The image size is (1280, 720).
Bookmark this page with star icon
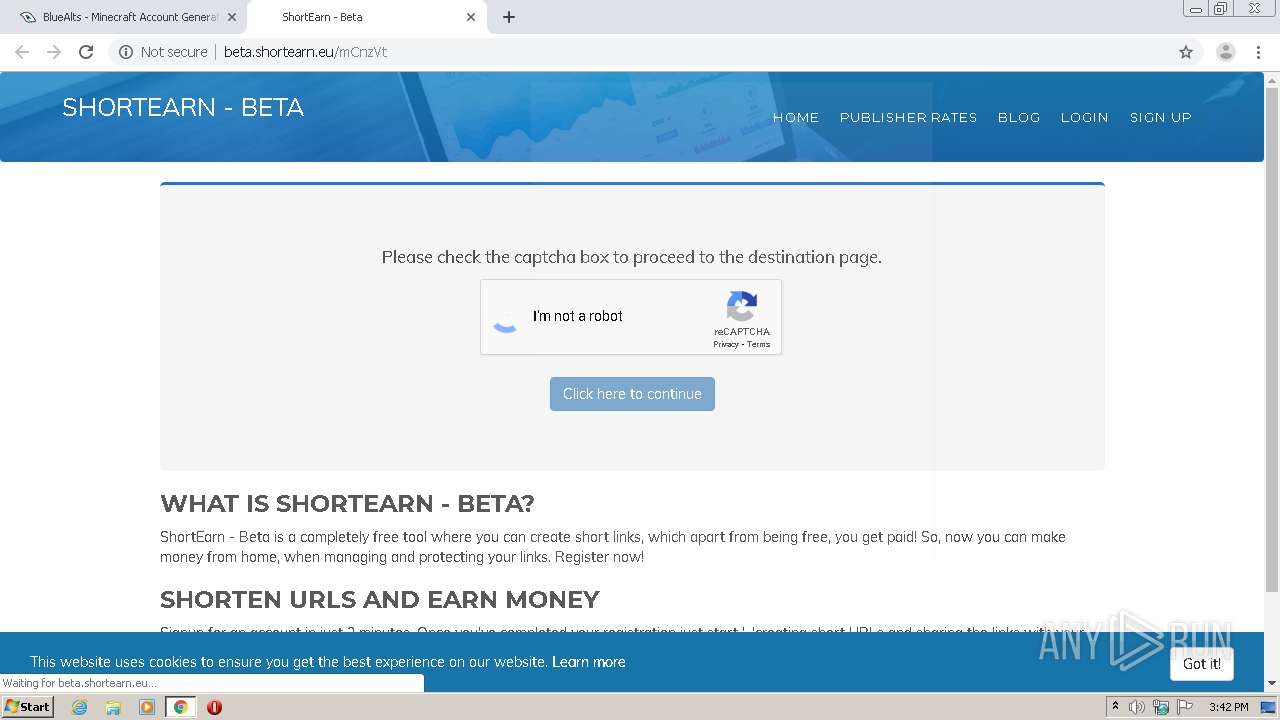point(1186,52)
